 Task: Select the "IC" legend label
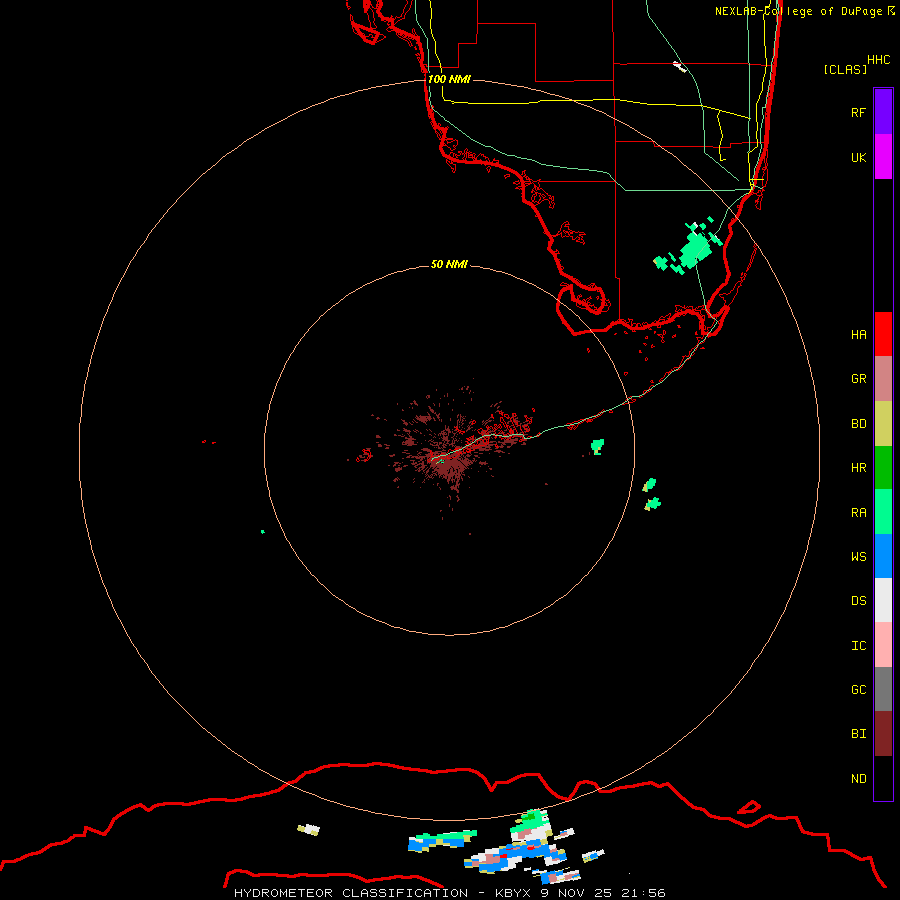[x=858, y=646]
